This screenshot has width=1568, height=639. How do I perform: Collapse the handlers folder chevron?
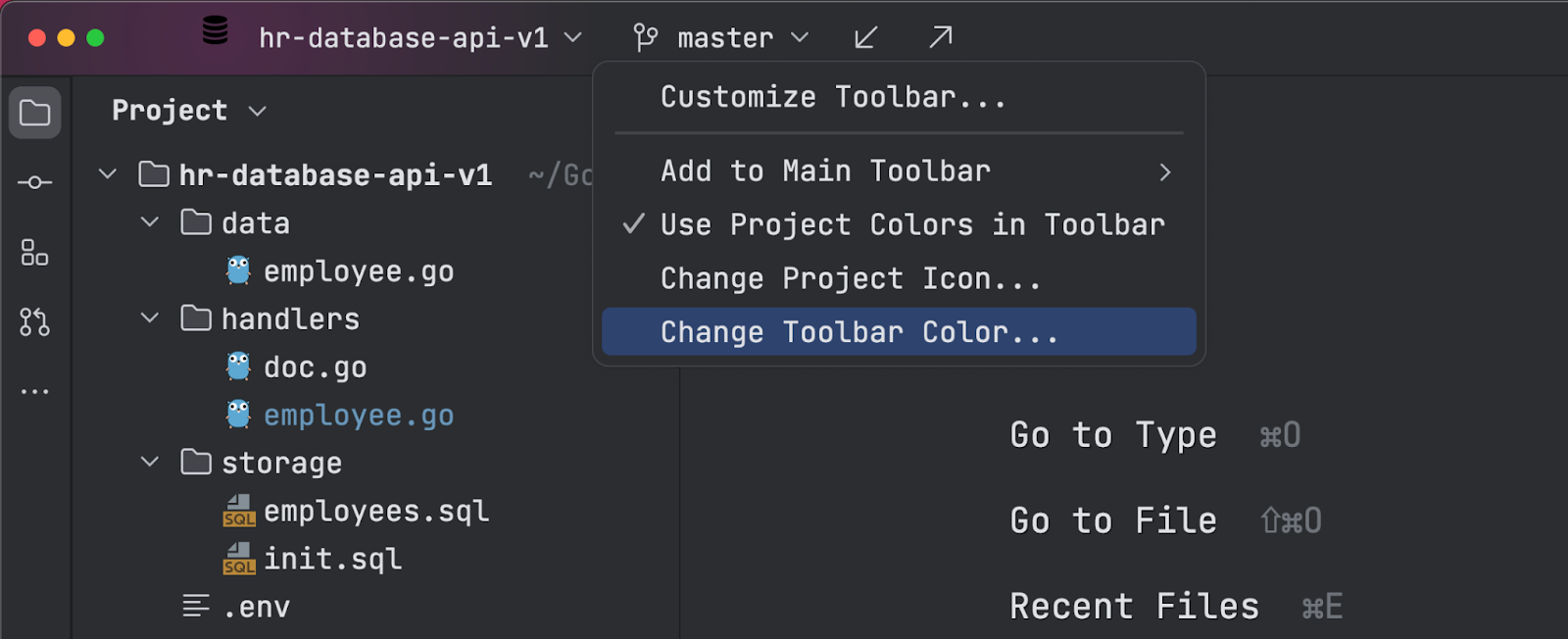(x=150, y=319)
